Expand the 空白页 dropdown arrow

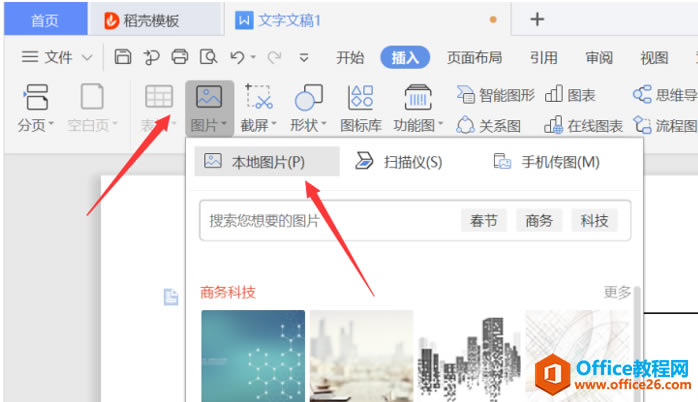pos(115,124)
